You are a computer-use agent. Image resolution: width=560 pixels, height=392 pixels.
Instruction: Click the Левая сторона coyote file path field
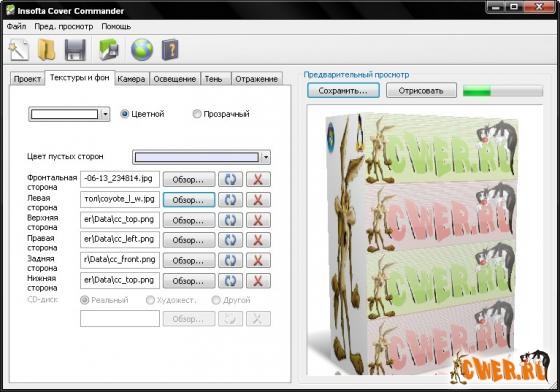click(x=120, y=200)
